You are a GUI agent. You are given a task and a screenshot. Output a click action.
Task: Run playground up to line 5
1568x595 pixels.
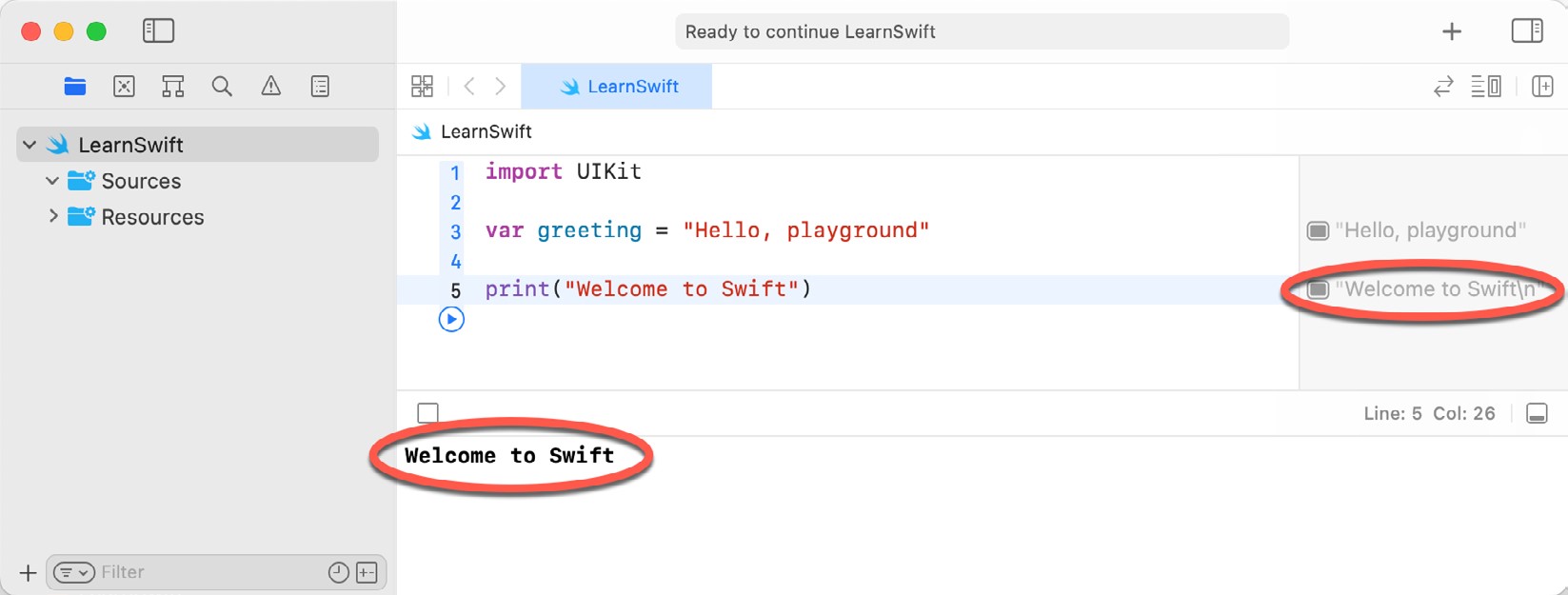point(451,319)
